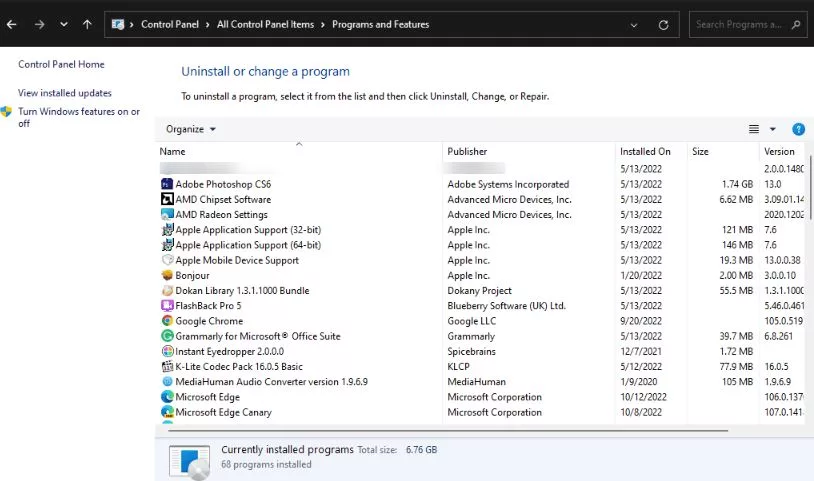The image size is (814, 481).
Task: Sort by the Version column header
Action: coord(779,152)
